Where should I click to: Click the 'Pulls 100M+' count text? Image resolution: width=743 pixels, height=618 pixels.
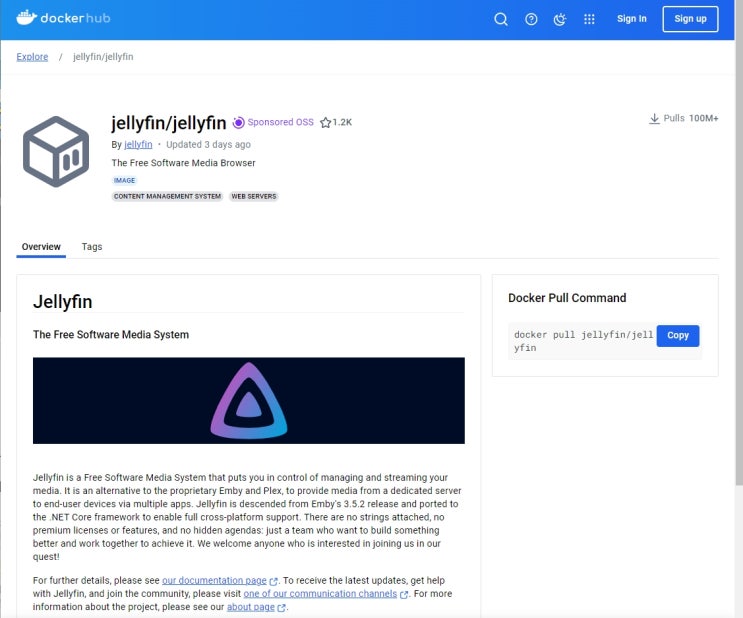pos(691,118)
